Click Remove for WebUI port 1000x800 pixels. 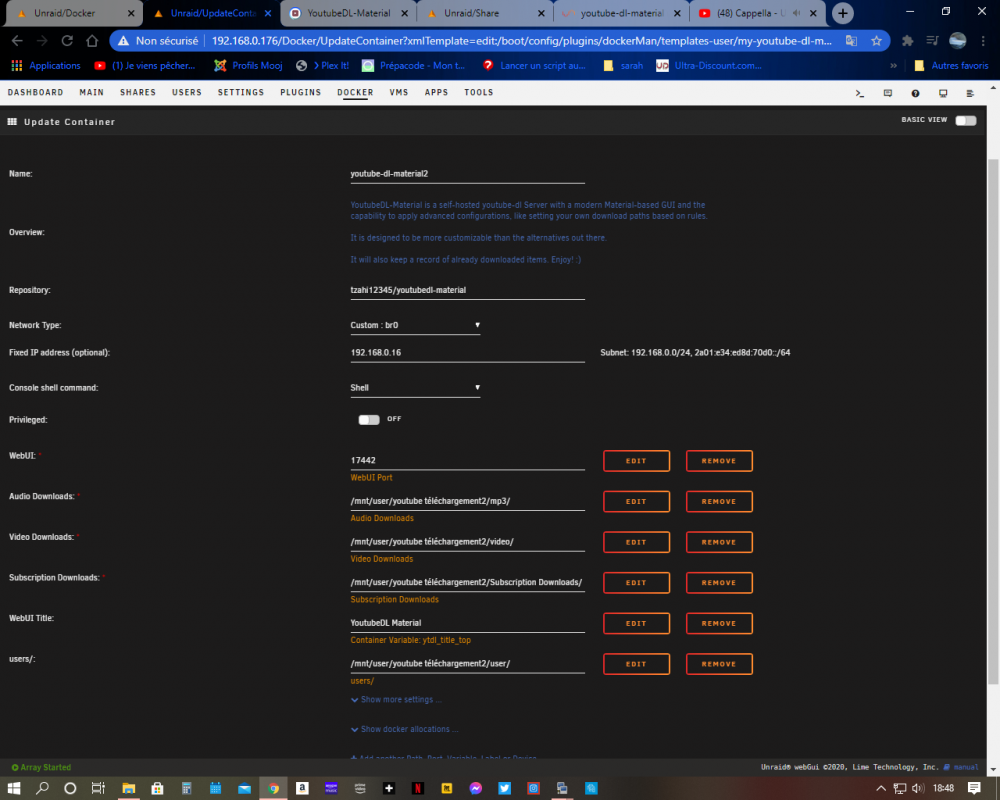(719, 461)
